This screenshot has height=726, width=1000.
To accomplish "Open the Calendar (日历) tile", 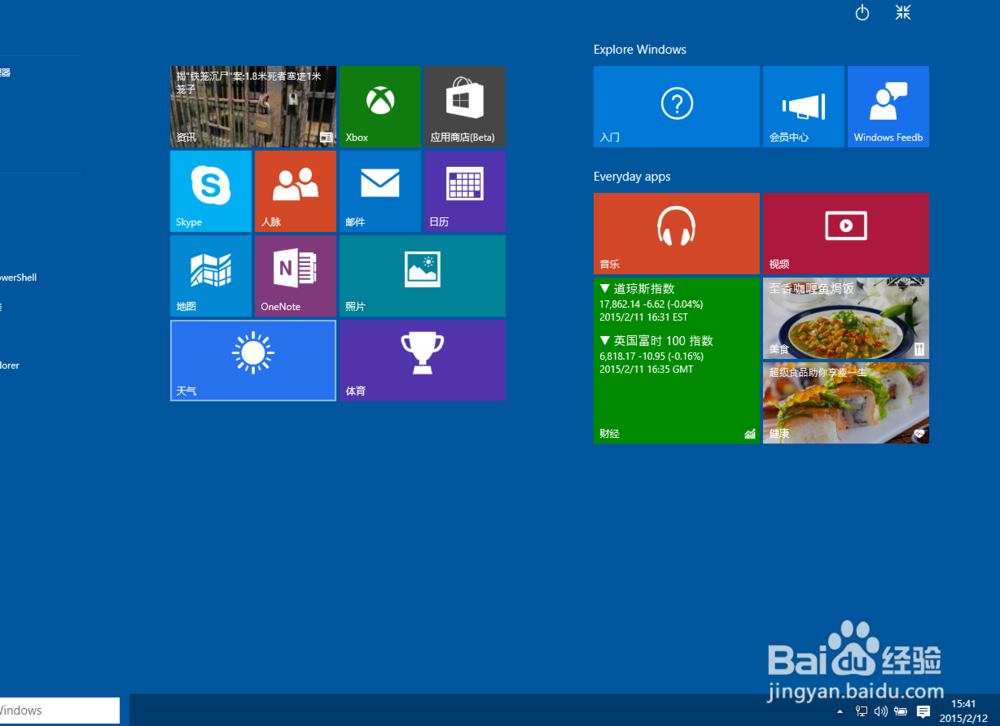I will [465, 191].
